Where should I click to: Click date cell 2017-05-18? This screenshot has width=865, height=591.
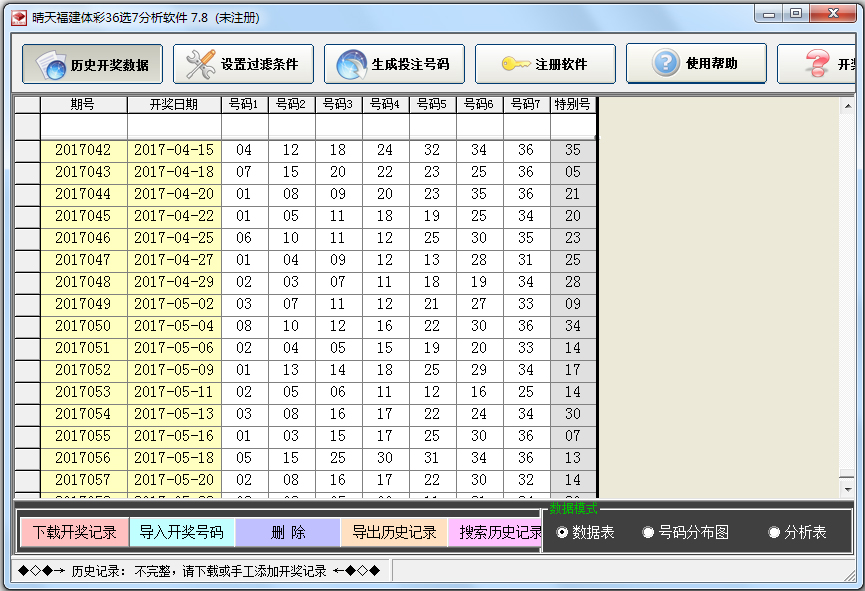pos(174,458)
